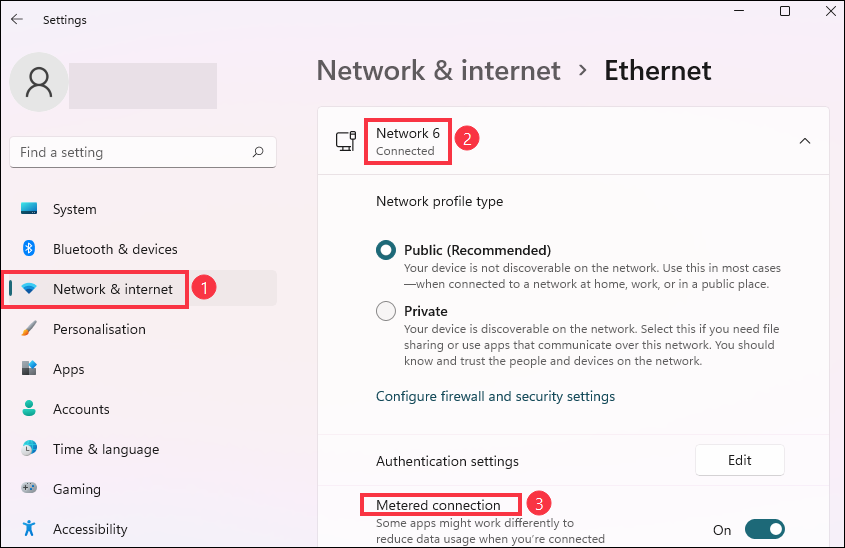Click the Bluetooth icon in sidebar
This screenshot has height=548, width=845.
coord(29,249)
